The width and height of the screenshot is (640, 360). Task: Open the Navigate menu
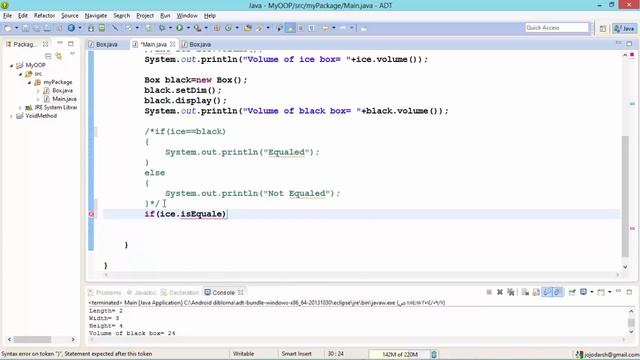[96, 16]
